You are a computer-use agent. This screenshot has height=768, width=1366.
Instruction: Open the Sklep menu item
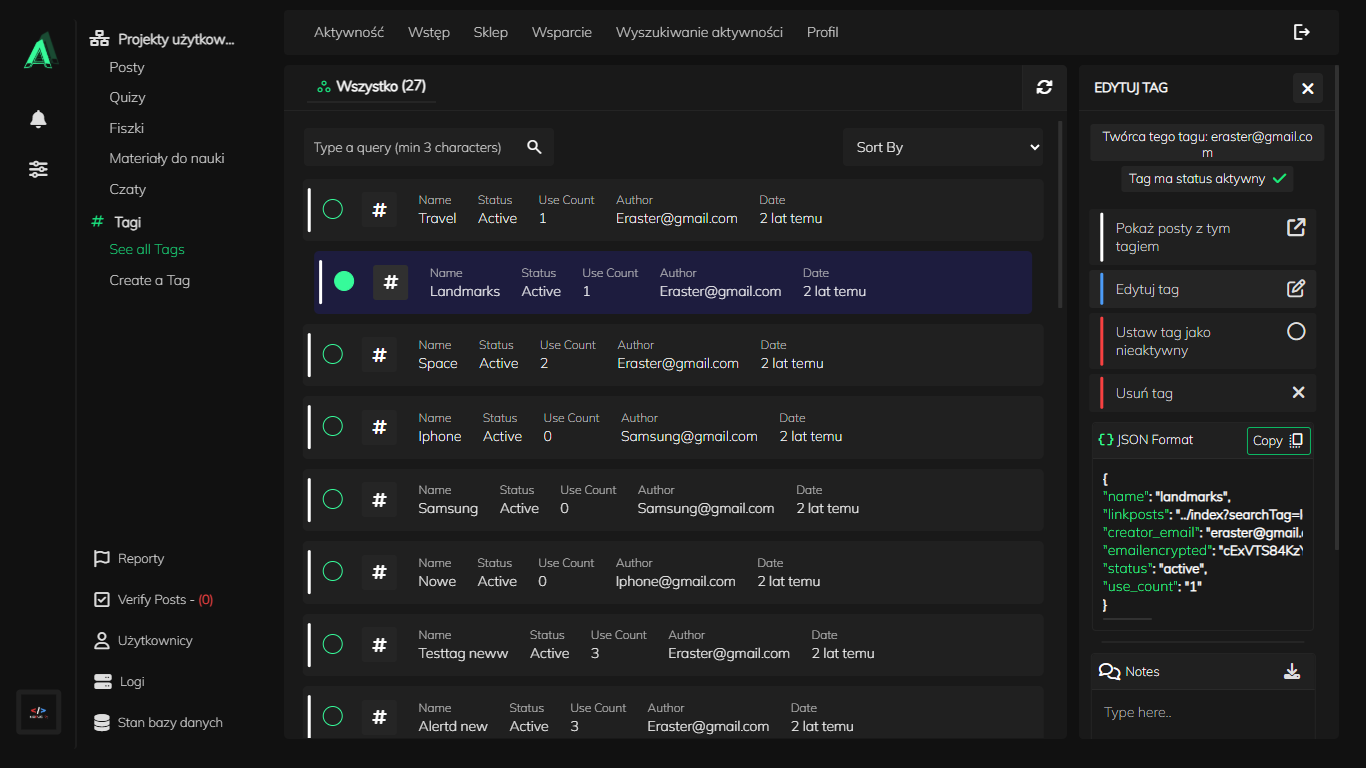click(490, 32)
